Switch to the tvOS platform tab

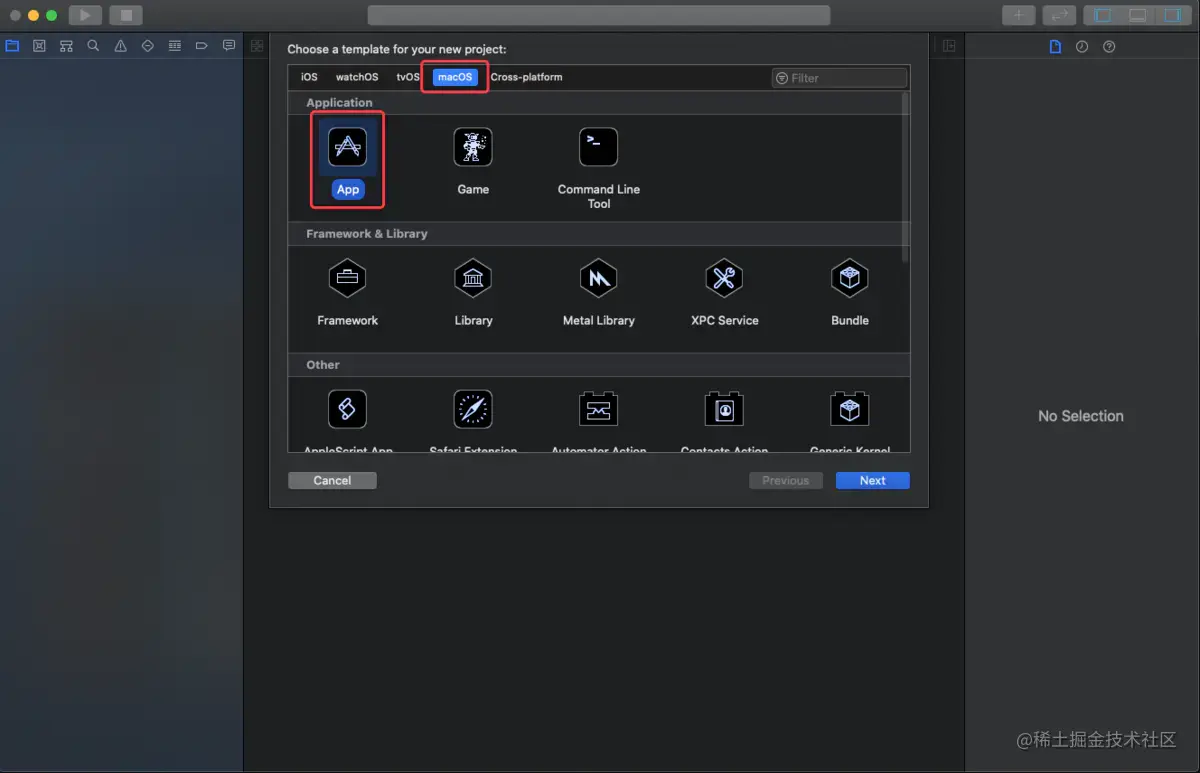(408, 77)
